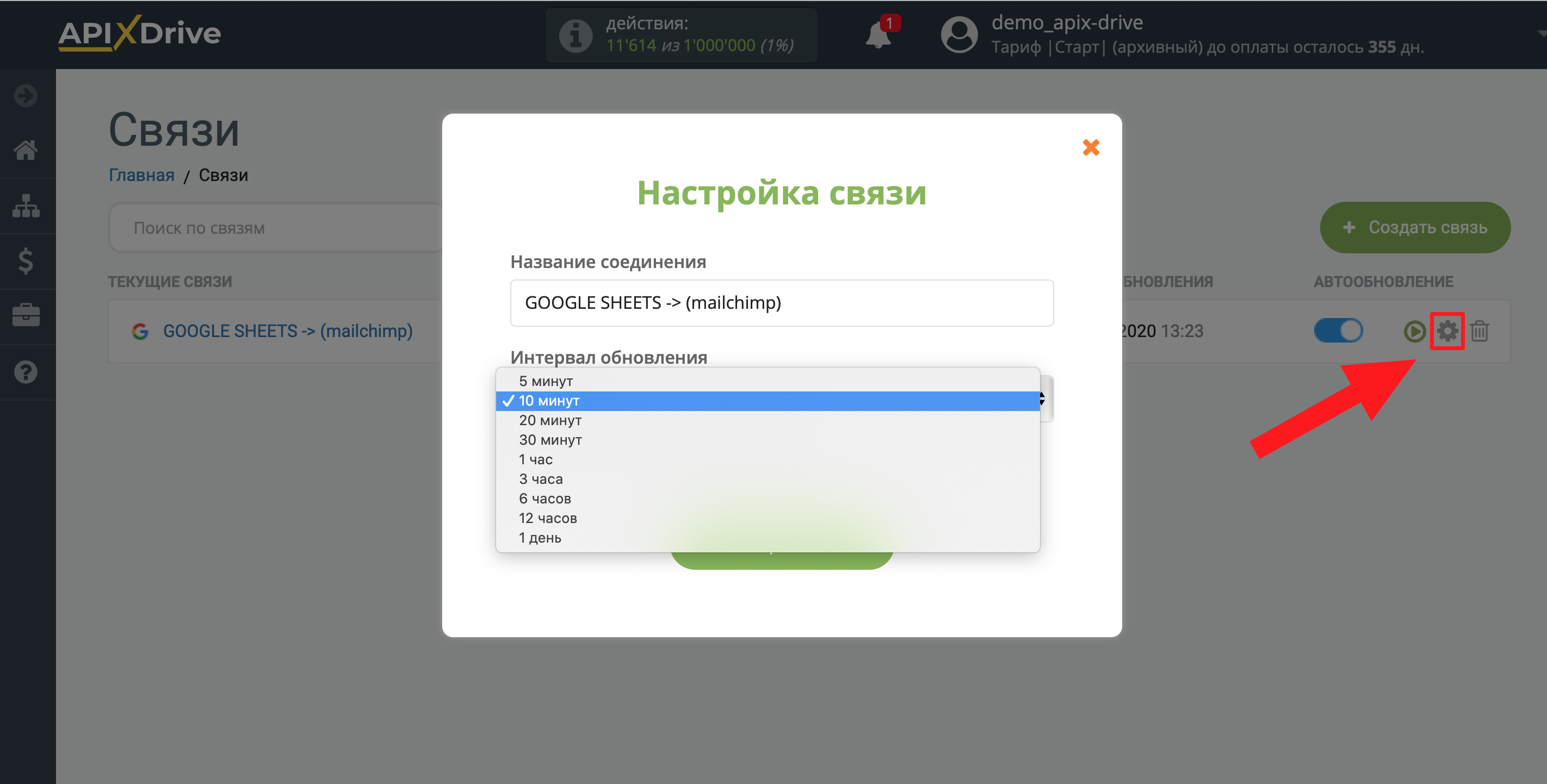Open the Главная breadcrumb link
Image resolution: width=1547 pixels, height=784 pixels.
141,175
